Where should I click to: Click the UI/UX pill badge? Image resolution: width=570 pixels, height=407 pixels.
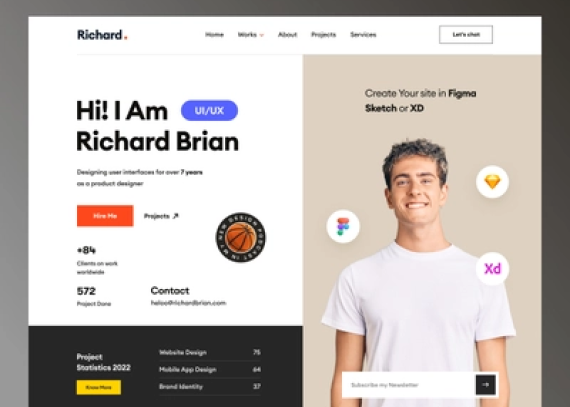pos(209,110)
